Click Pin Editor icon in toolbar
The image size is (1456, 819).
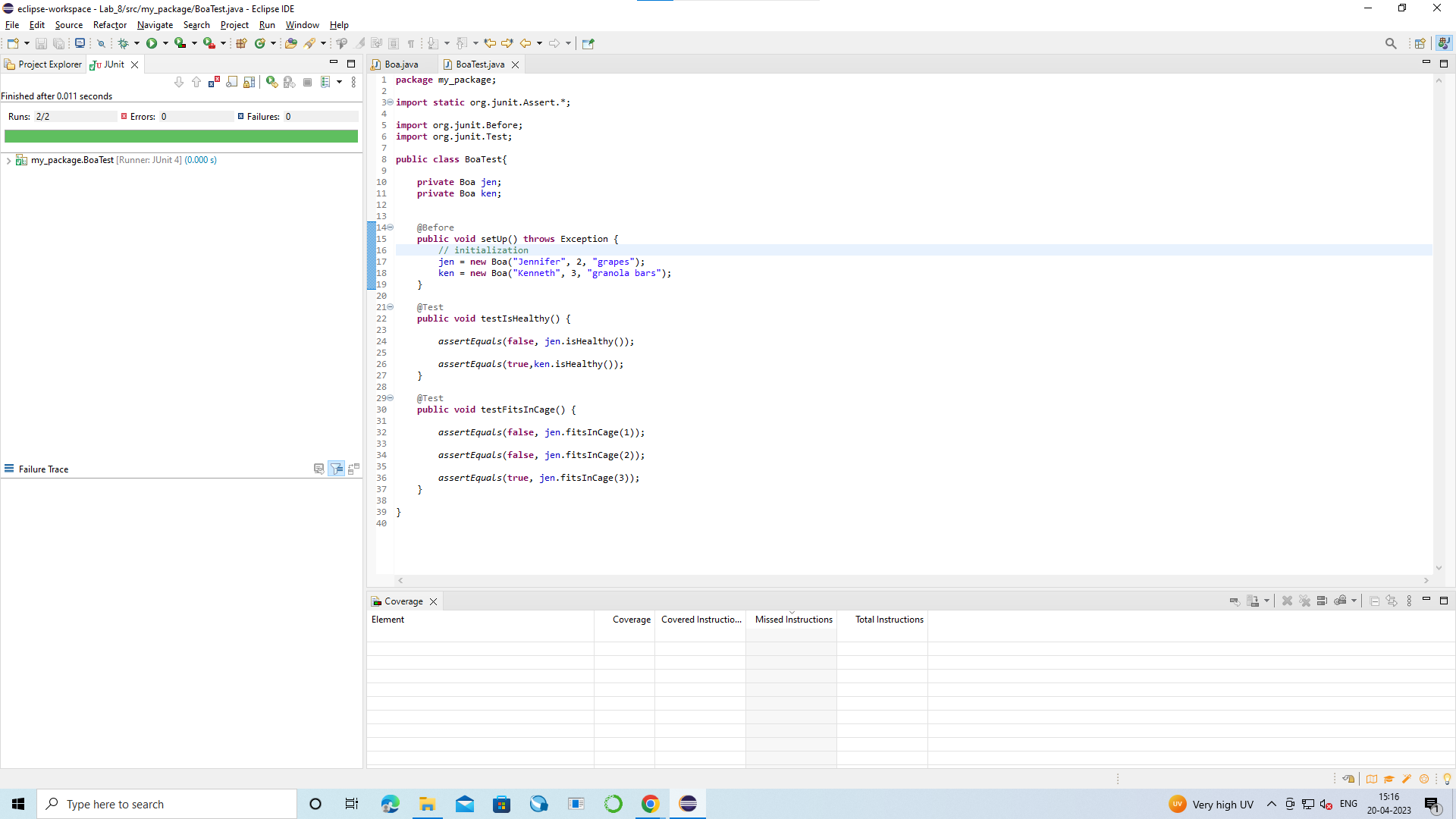point(588,43)
